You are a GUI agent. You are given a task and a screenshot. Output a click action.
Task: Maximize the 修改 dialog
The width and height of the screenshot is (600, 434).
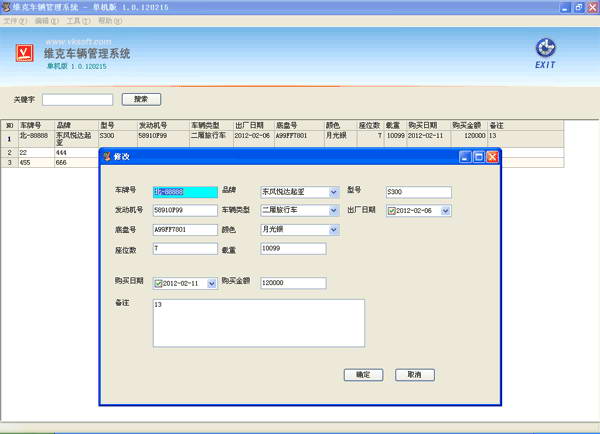(478, 157)
